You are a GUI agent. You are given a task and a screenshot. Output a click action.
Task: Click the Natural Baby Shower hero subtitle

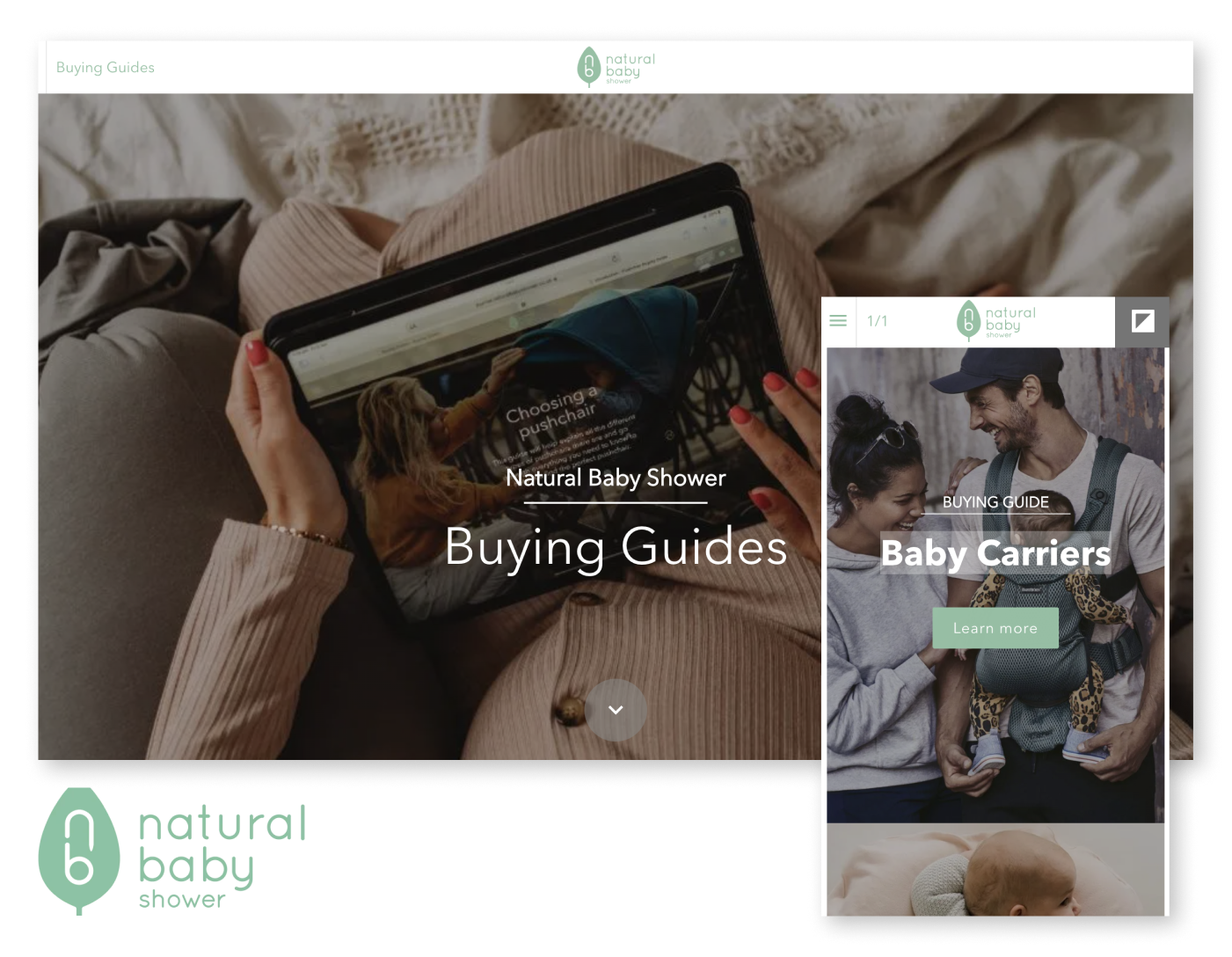pos(616,478)
